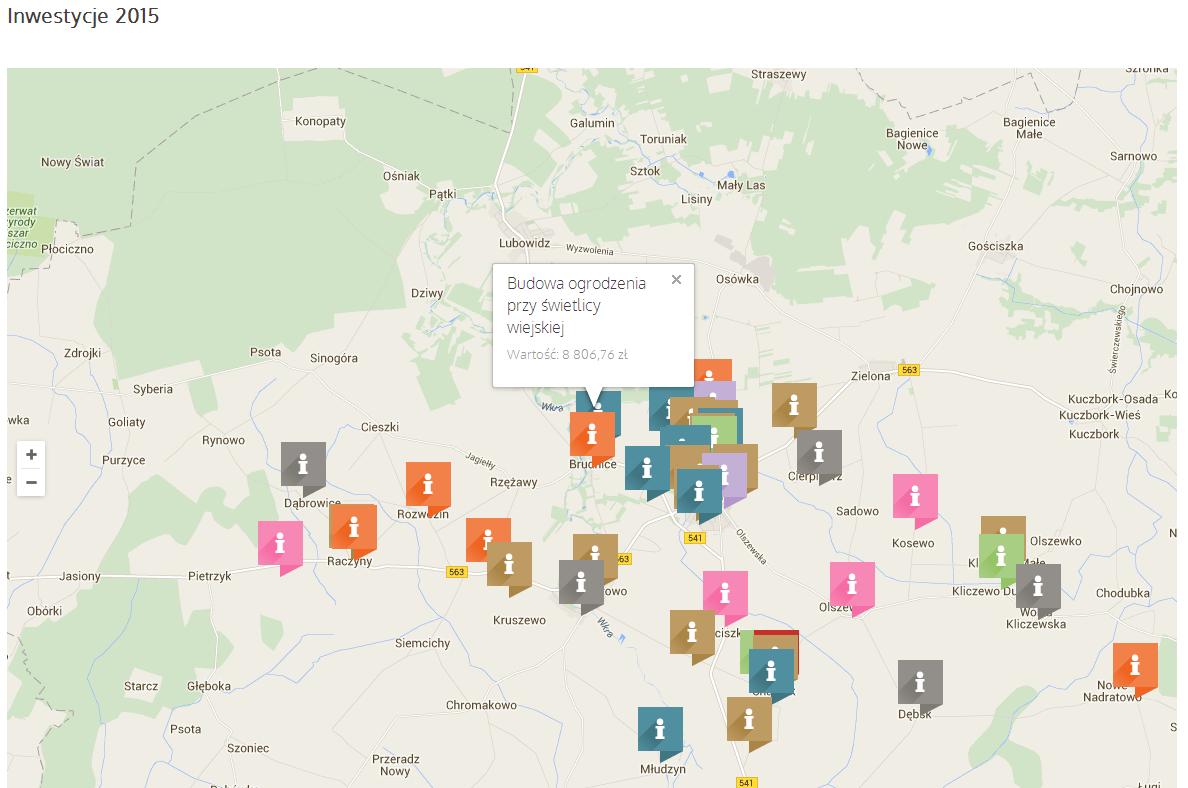Click the Lubowidz town label on map
The height and width of the screenshot is (788, 1188).
tap(525, 243)
